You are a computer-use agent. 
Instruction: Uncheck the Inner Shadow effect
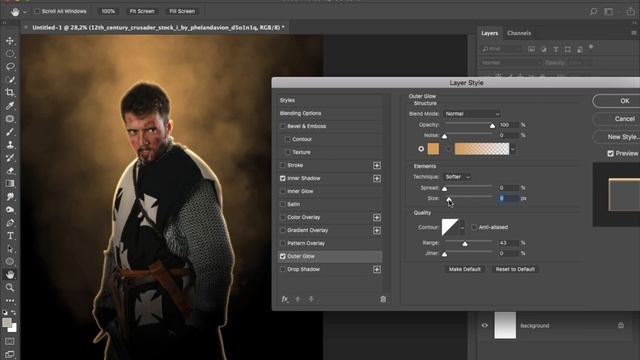282,178
